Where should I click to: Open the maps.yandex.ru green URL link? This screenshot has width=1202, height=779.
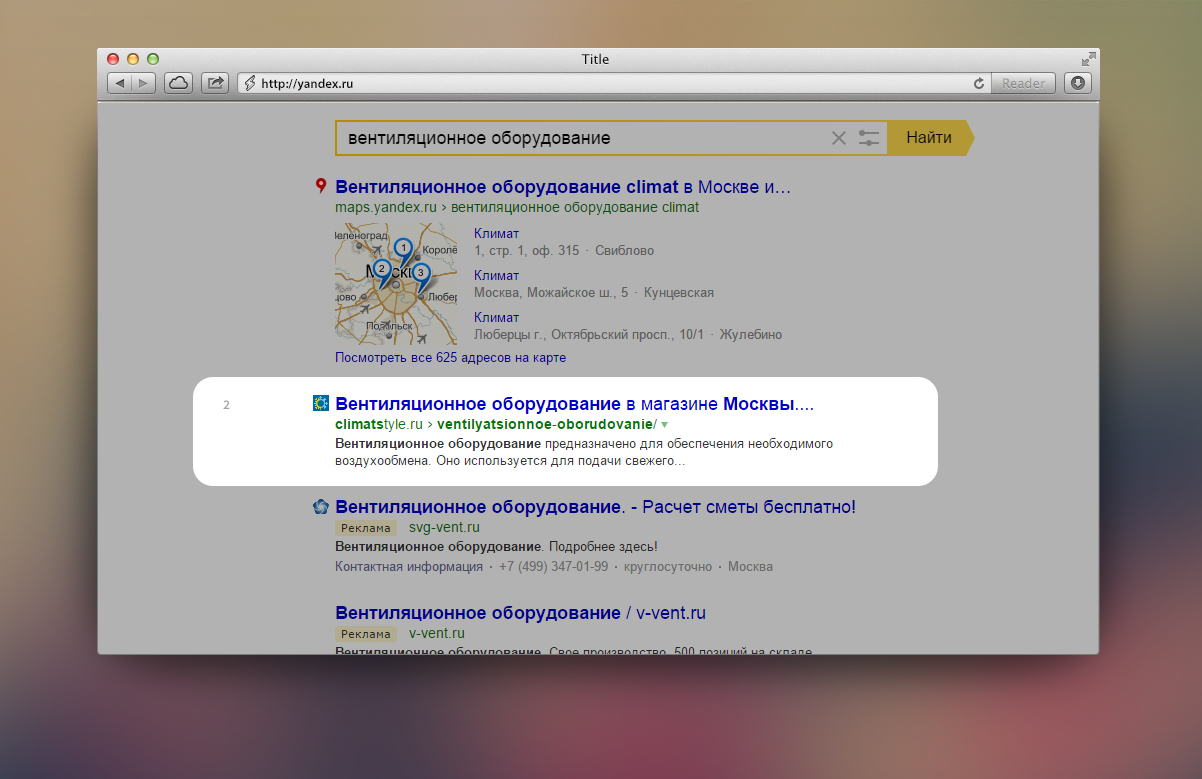pos(385,207)
